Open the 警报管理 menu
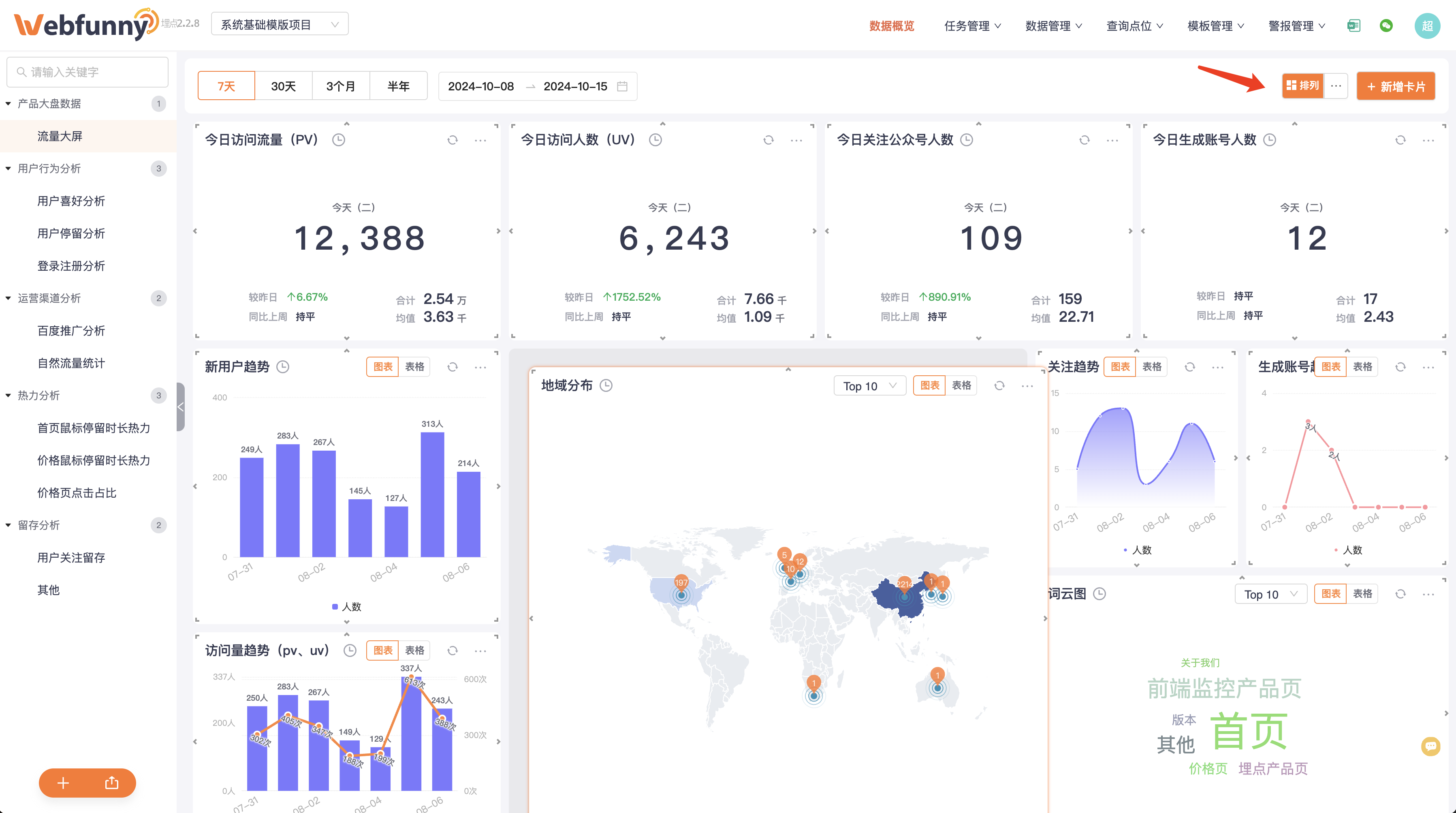 pos(1297,26)
